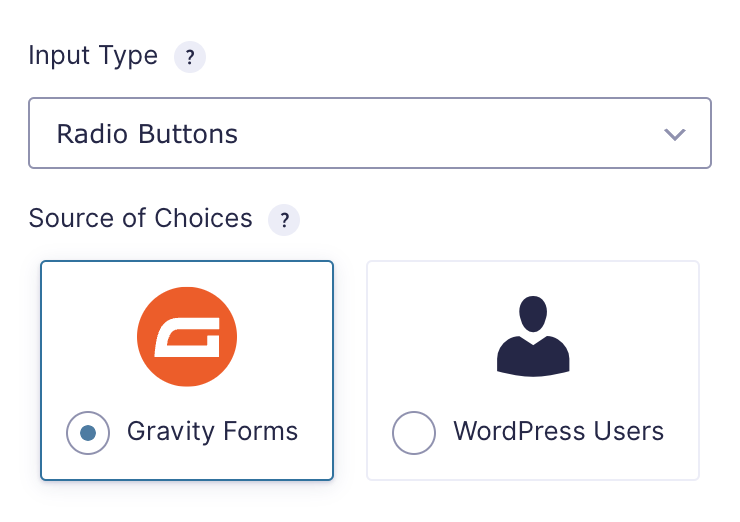Click the dark person icon above WordPress Users

(x=533, y=335)
